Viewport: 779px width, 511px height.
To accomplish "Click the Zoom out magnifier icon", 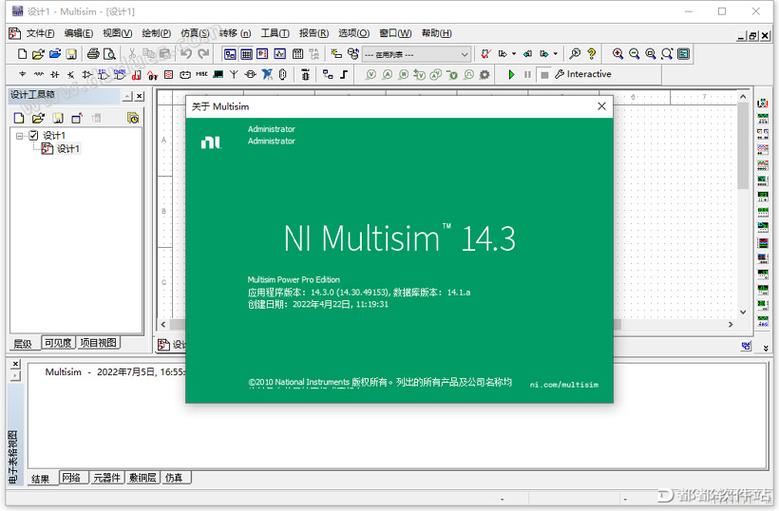I will (x=634, y=54).
